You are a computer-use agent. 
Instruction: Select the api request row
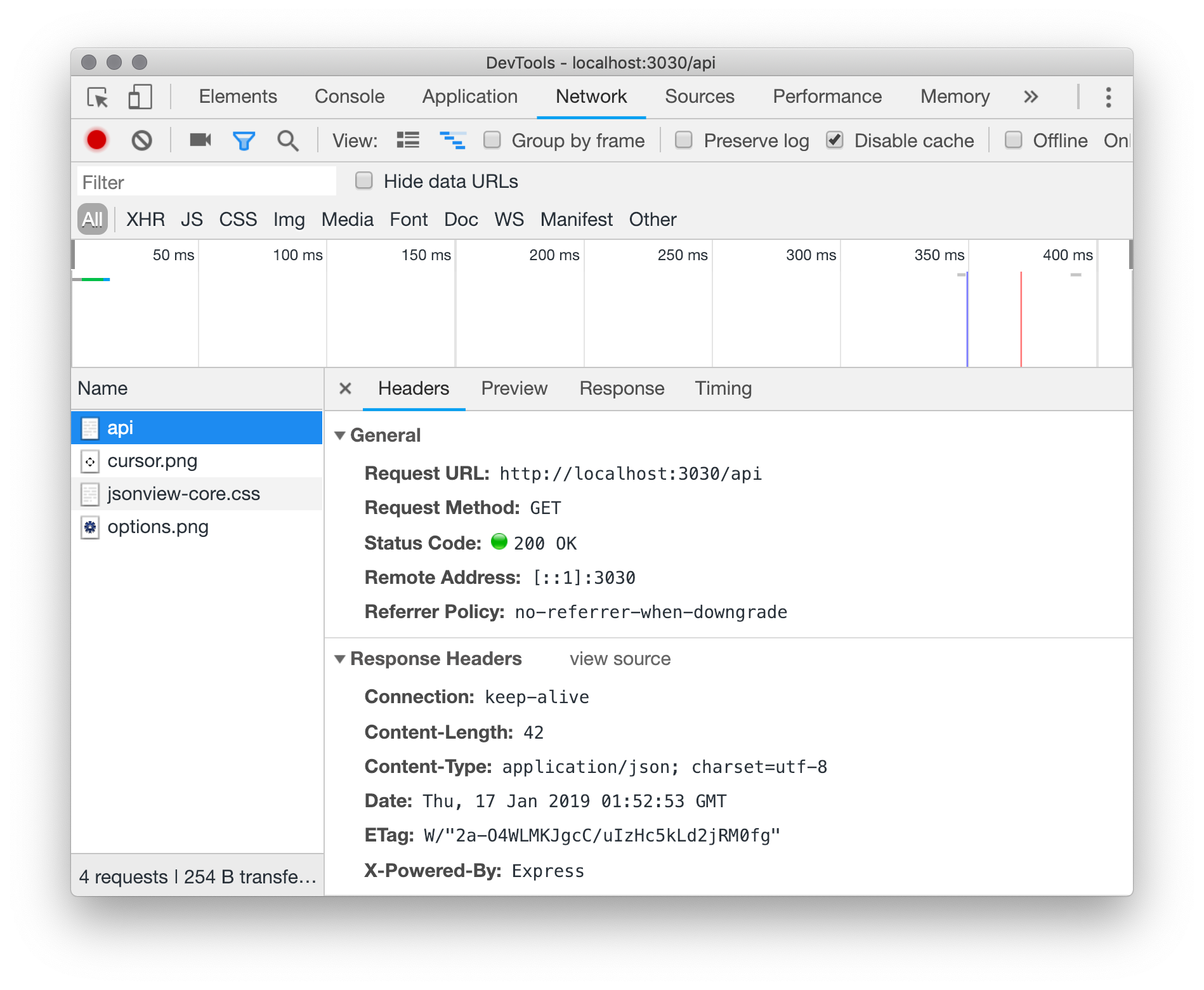pyautogui.click(x=197, y=428)
